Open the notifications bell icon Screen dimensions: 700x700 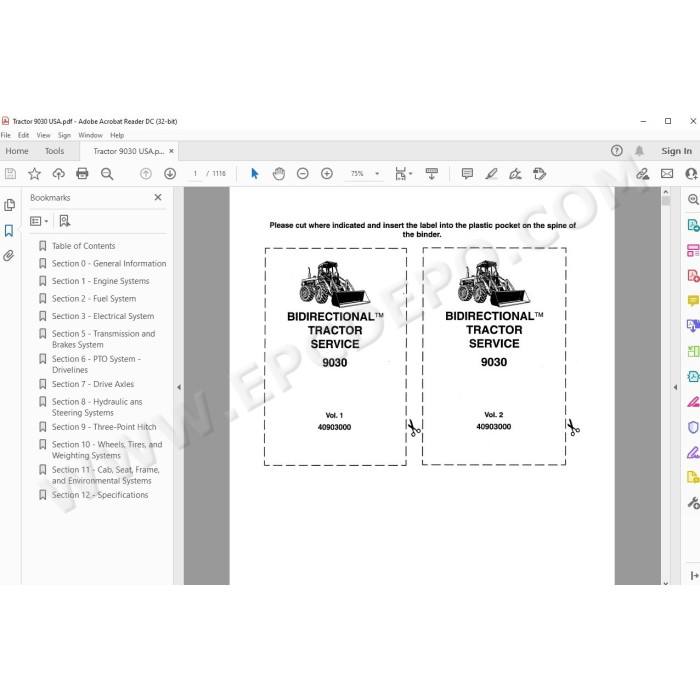[639, 150]
